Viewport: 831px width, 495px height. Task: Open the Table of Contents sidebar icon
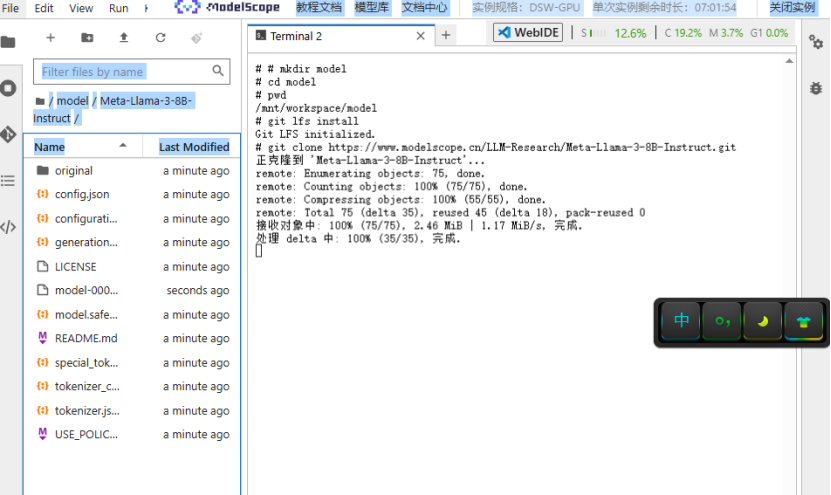click(x=8, y=181)
